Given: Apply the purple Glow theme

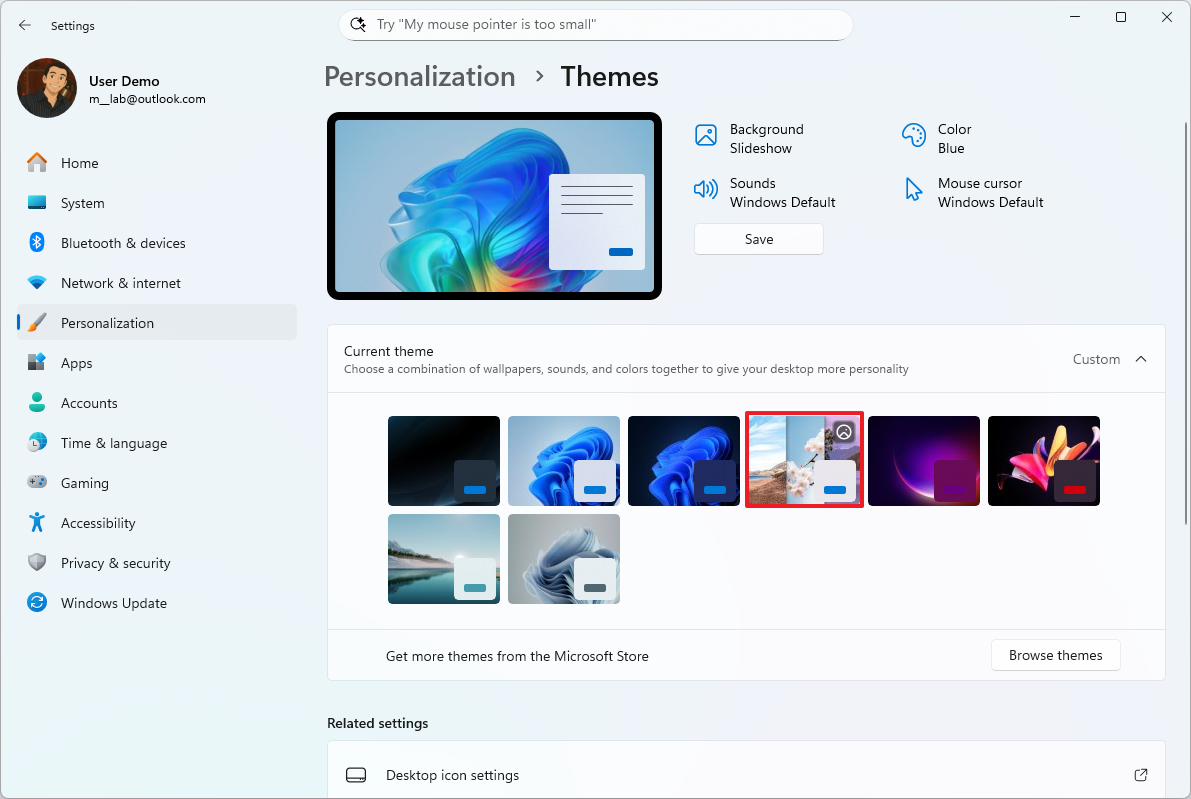Looking at the screenshot, I should point(923,460).
